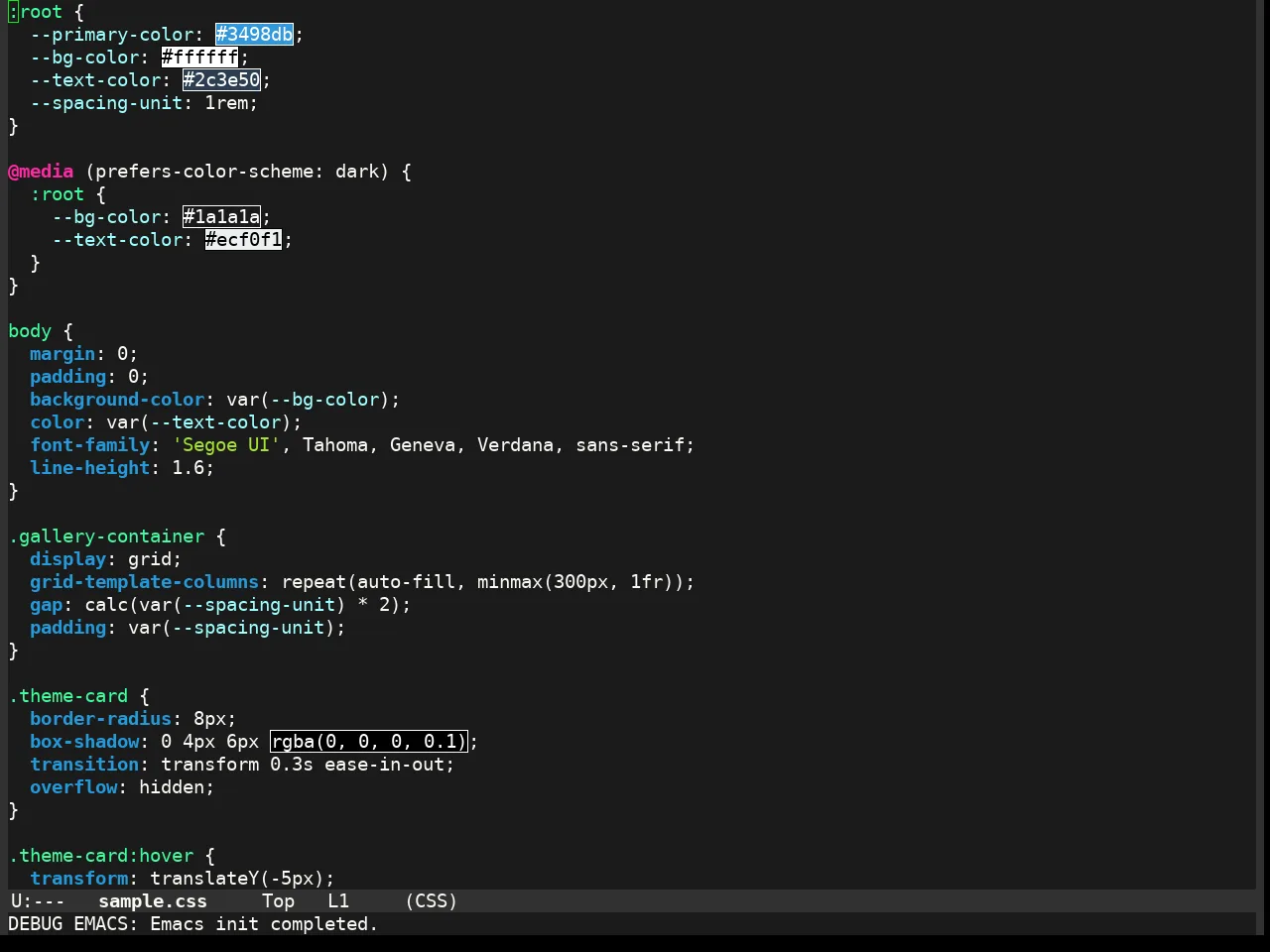Click the sample.css buffer name in mode line
This screenshot has height=952, width=1270.
click(x=153, y=901)
